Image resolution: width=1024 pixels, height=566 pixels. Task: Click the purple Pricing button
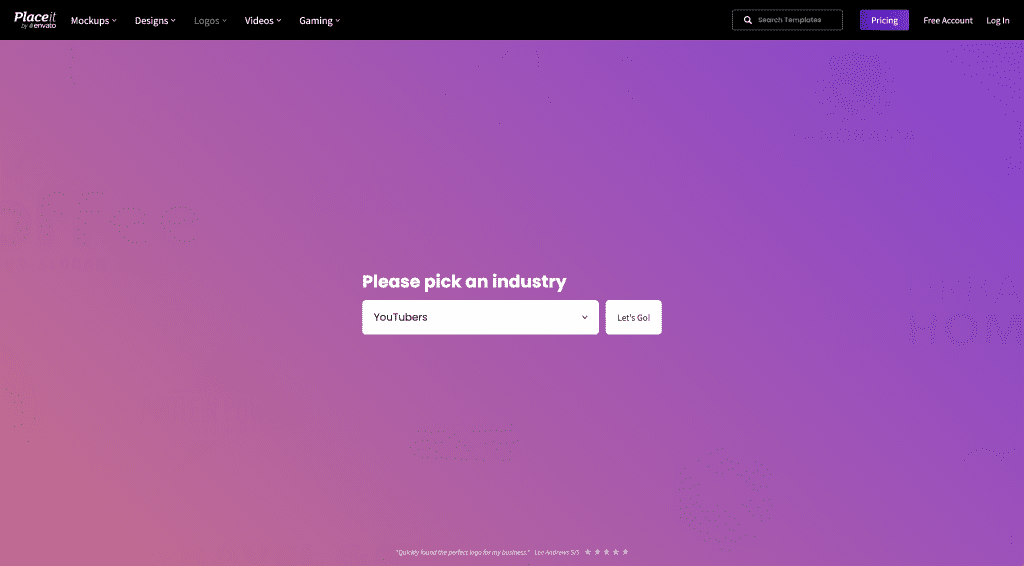[x=884, y=20]
